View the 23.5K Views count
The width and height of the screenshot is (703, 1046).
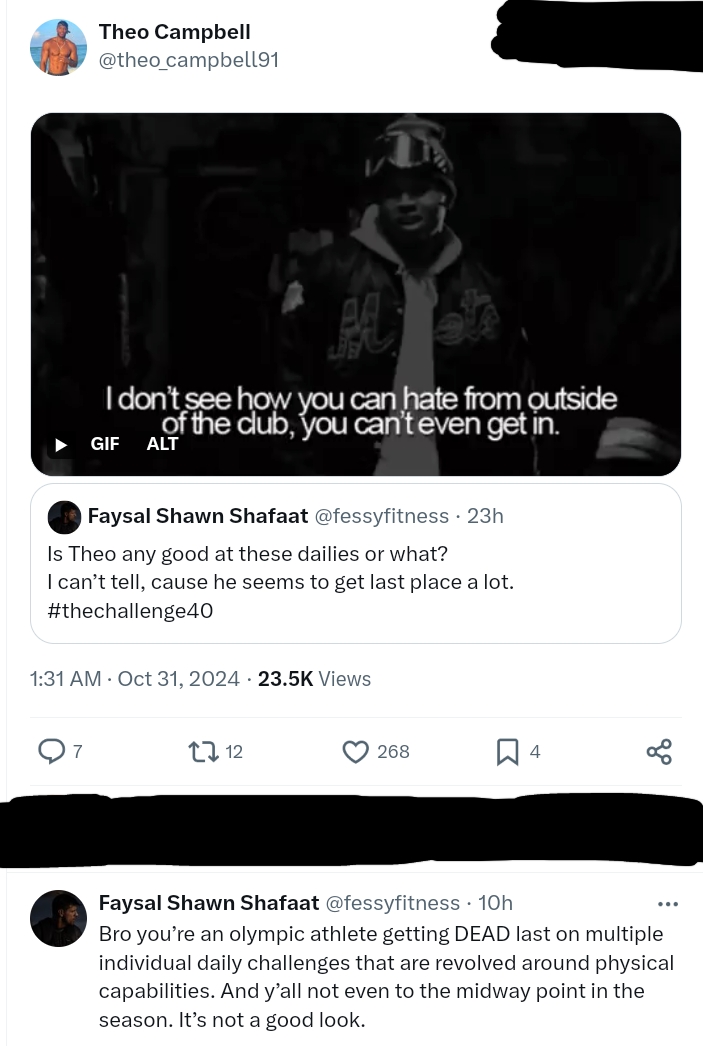pos(314,678)
